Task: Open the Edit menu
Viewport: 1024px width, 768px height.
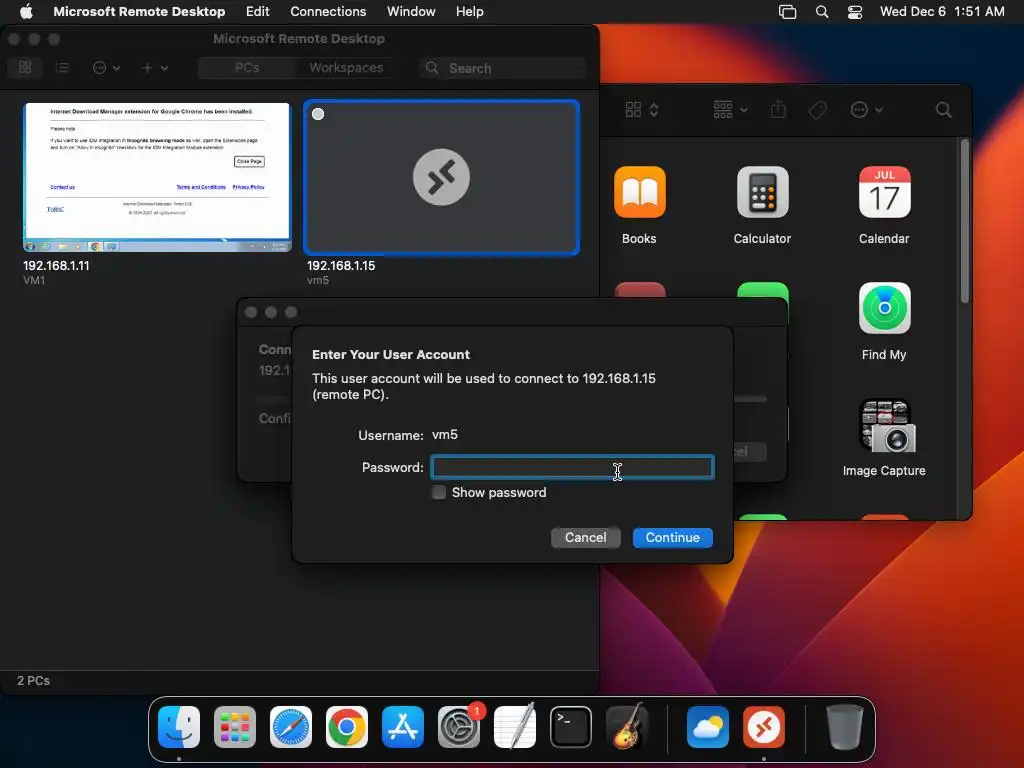Action: [257, 11]
